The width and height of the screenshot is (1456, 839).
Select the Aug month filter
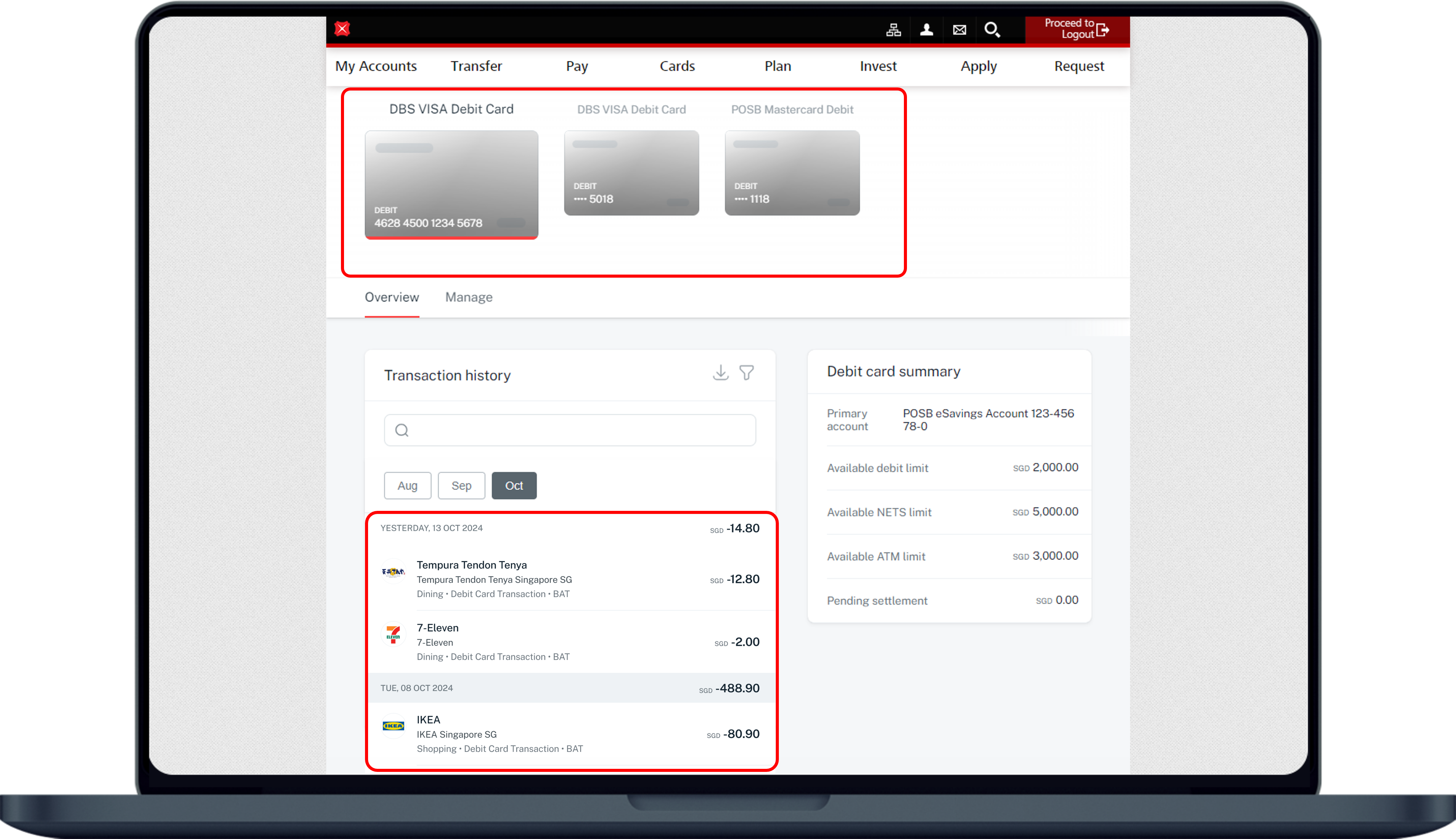407,486
